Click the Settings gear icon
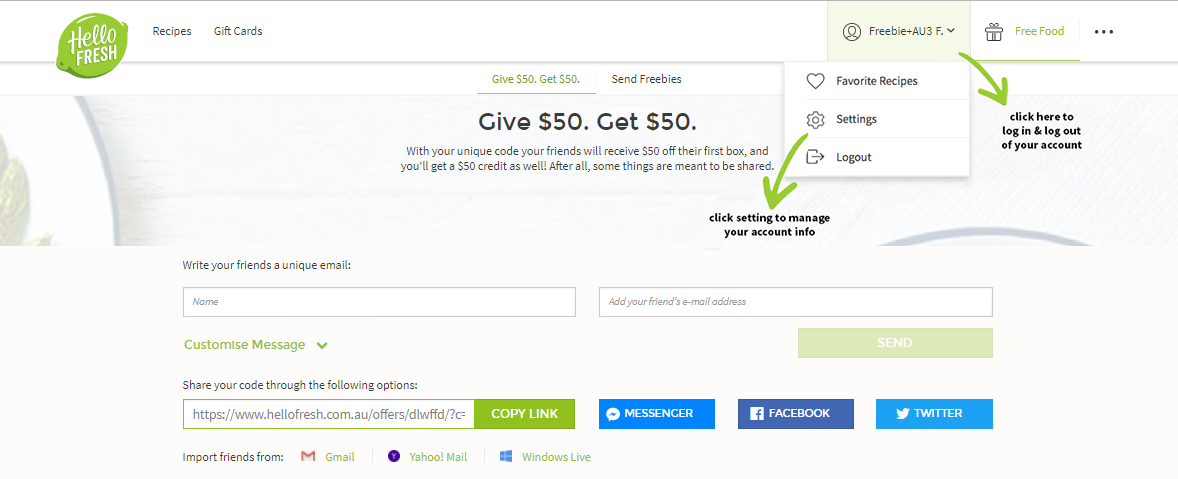This screenshot has height=479, width=1178. point(815,119)
